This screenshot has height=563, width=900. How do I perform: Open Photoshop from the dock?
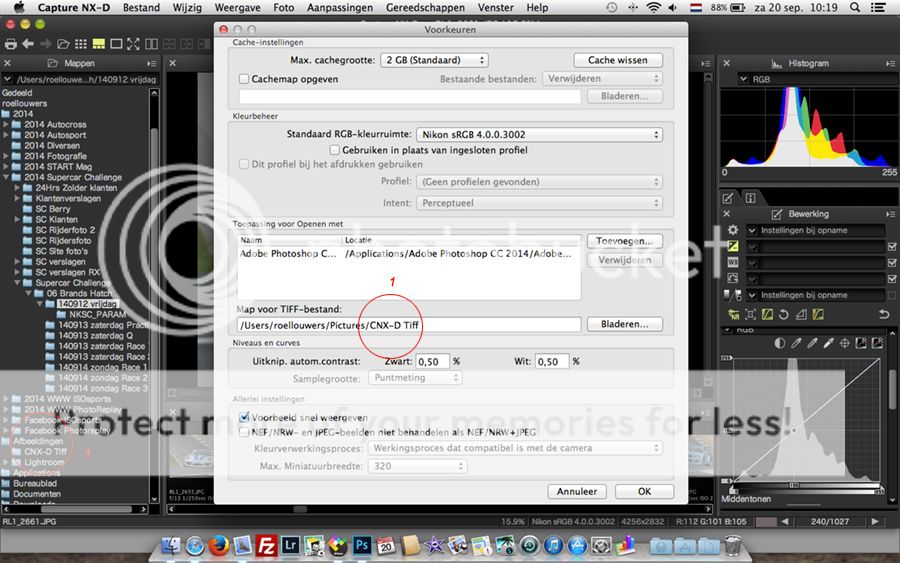tap(362, 545)
